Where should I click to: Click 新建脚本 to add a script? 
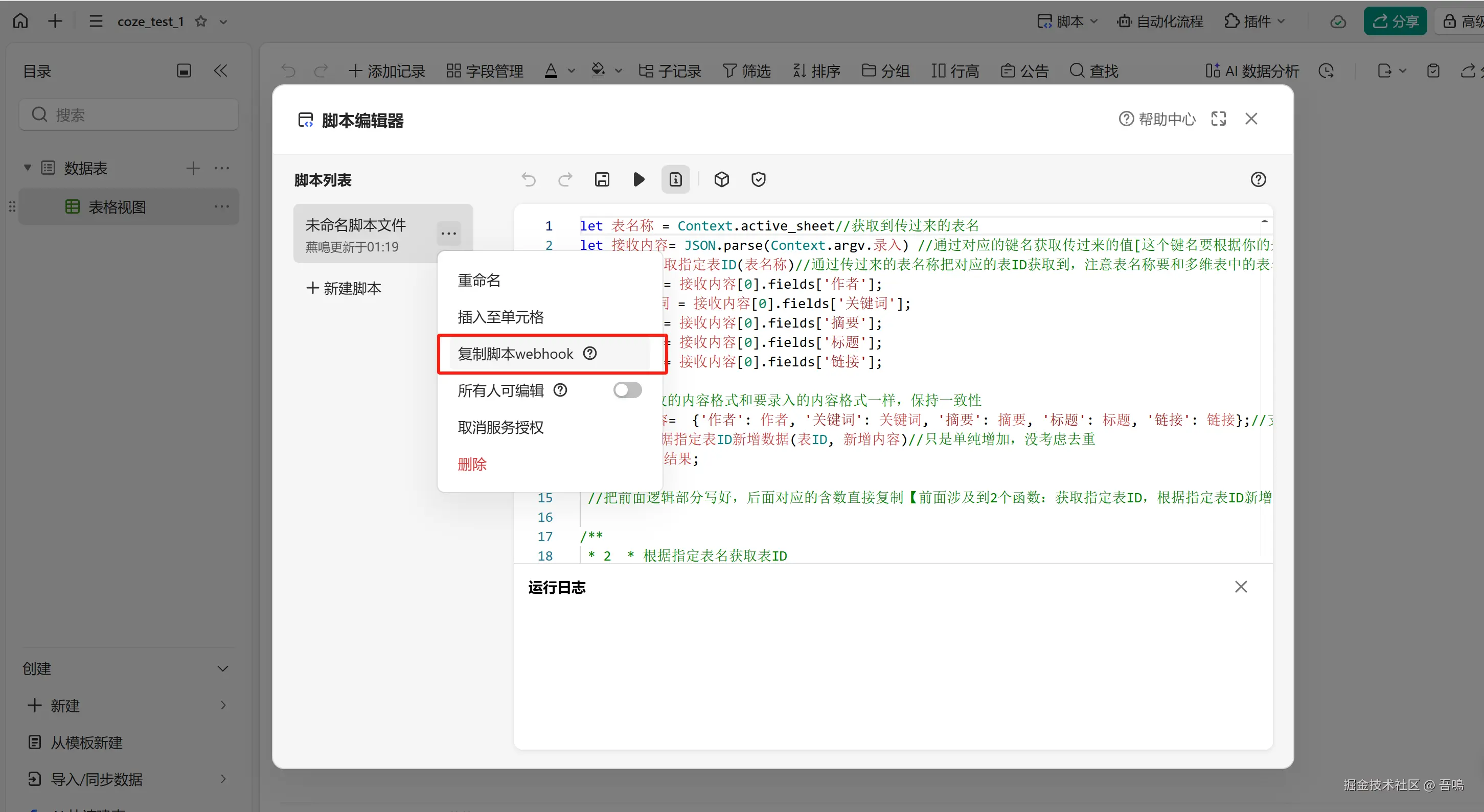coord(344,288)
